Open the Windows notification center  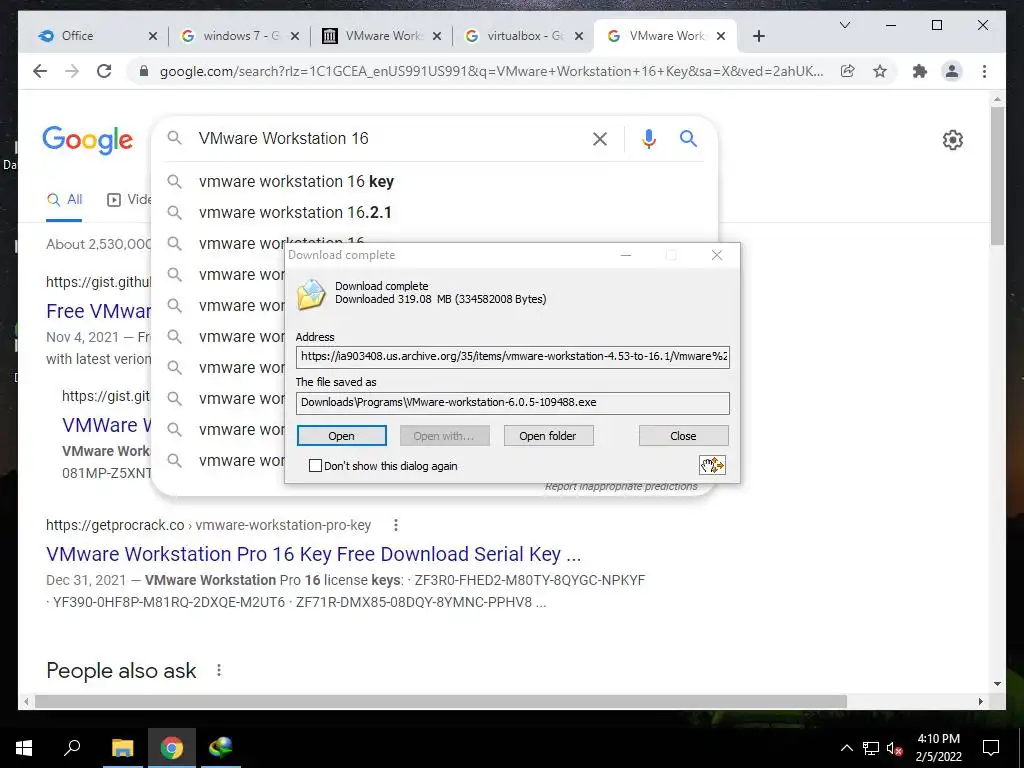pos(991,748)
